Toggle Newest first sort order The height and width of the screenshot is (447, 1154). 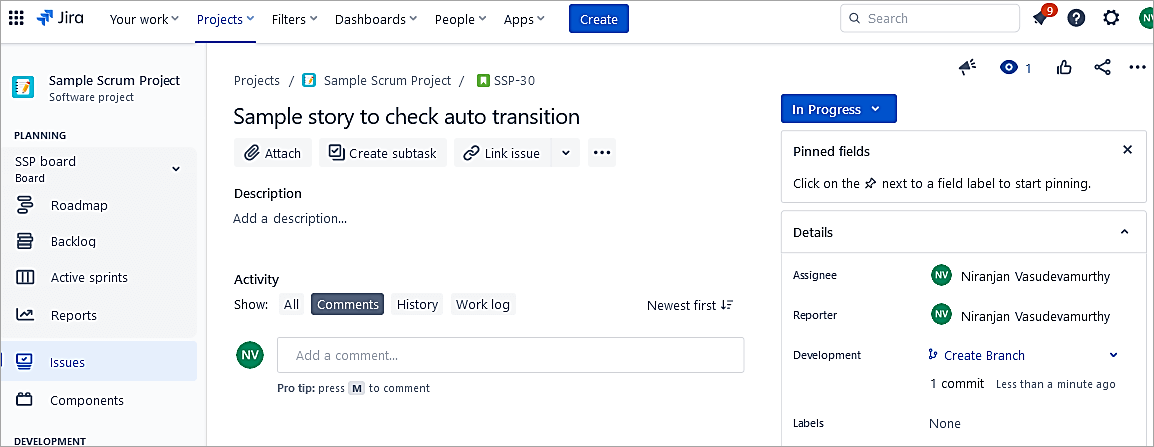[690, 305]
